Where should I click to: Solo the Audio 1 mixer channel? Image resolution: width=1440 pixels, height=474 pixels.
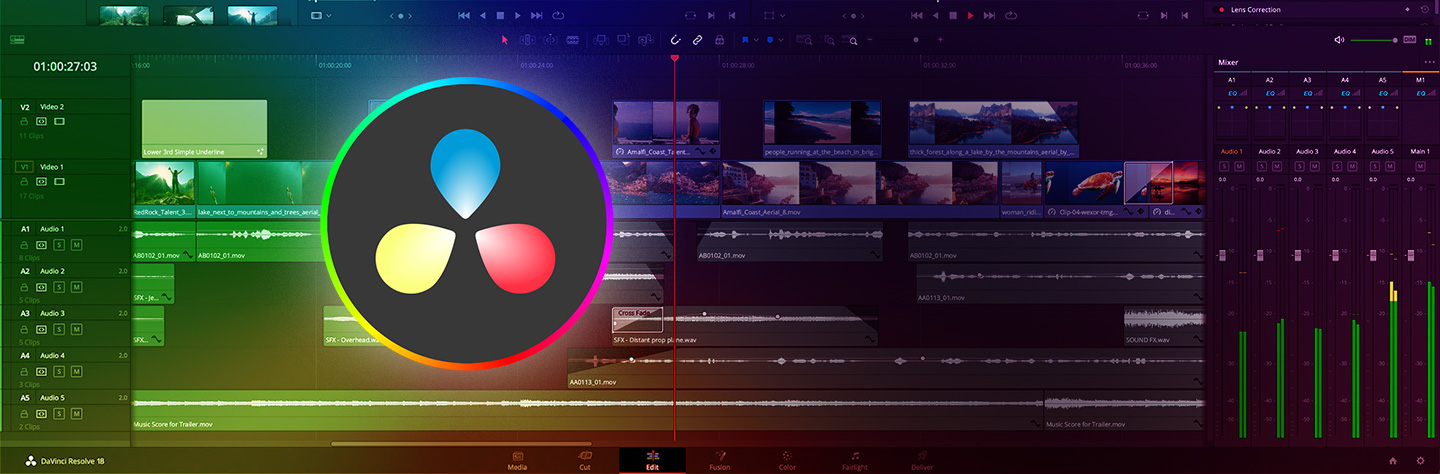(x=1226, y=165)
